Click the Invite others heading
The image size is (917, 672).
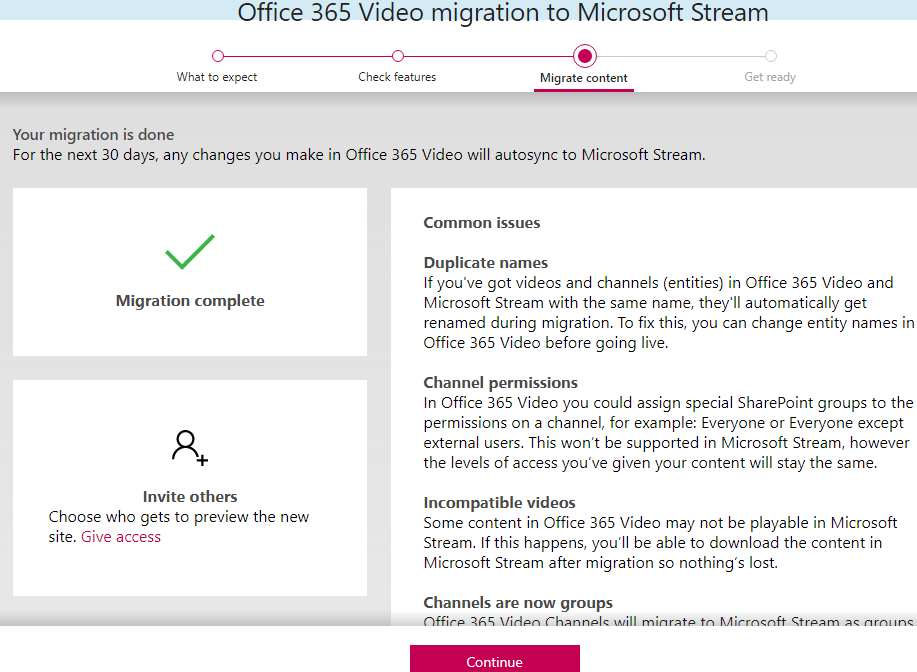190,497
